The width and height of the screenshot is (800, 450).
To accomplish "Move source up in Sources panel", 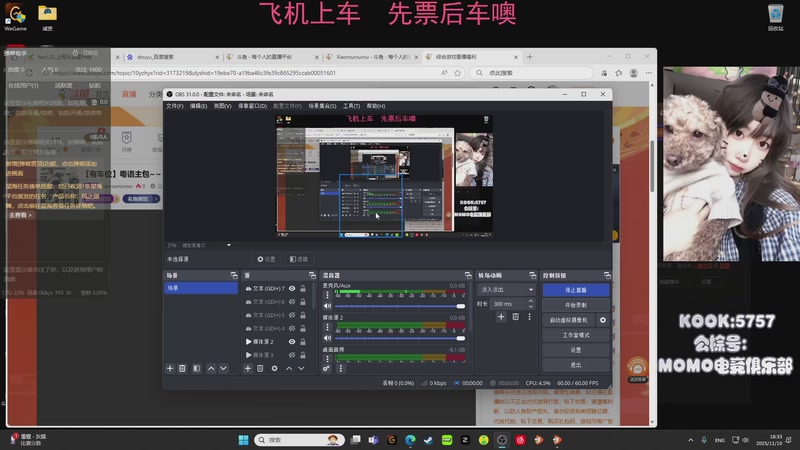I will 289,368.
